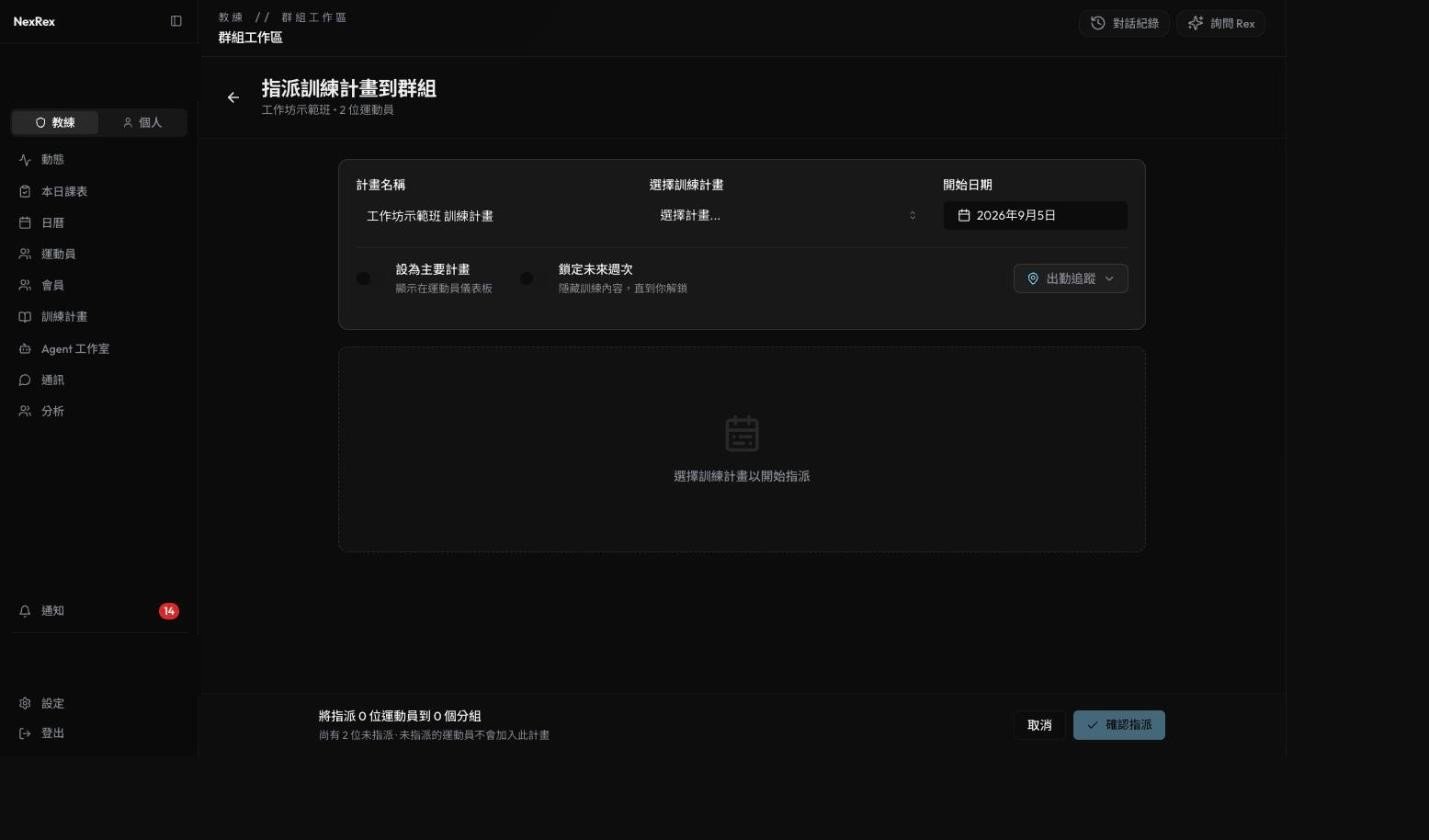Screen dimensions: 1429x840
Task: Click the 選擇訓練計畫以開始指派 placeholder text
Action: [x=742, y=476]
